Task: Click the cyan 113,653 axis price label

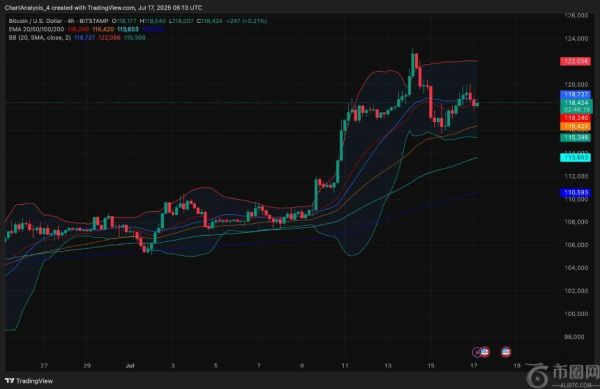Action: tap(576, 157)
